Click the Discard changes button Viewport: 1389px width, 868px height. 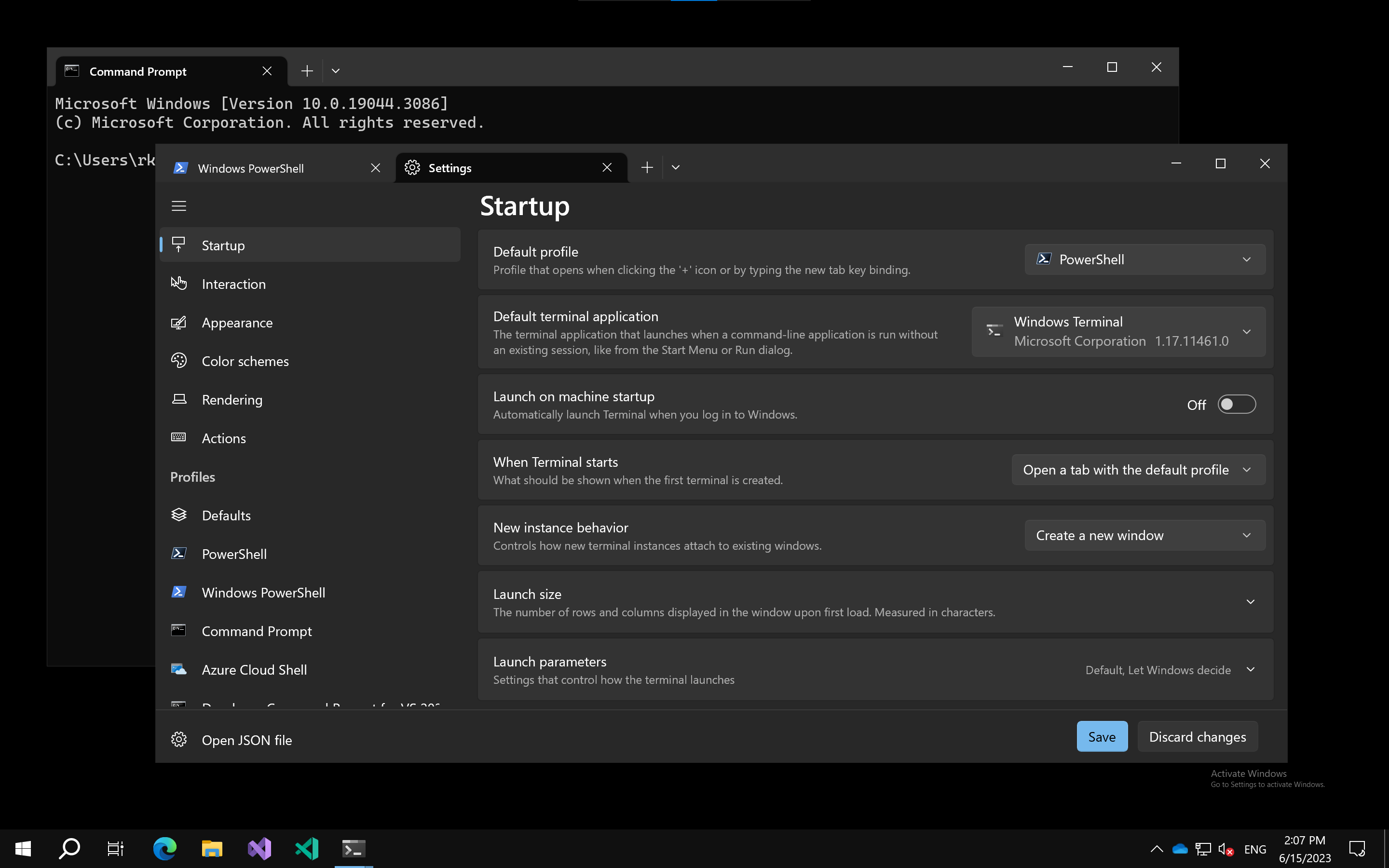coord(1198,736)
